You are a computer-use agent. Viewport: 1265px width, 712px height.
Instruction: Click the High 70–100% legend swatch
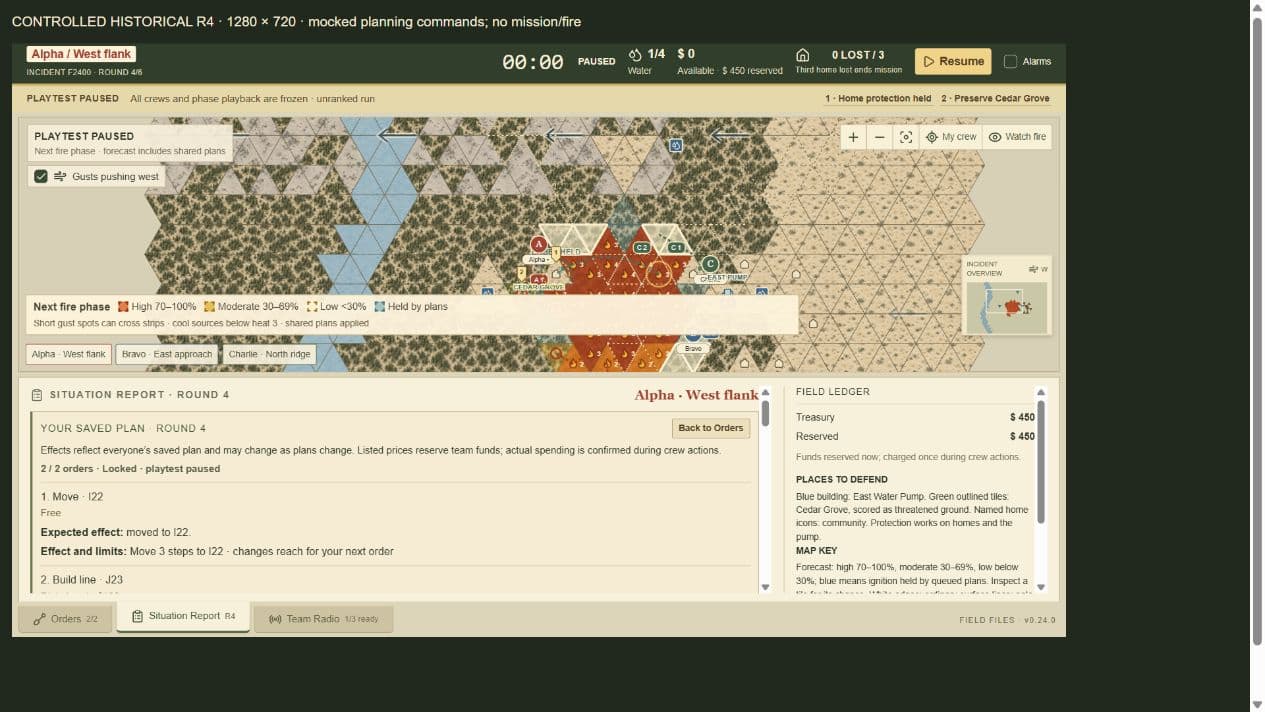123,307
